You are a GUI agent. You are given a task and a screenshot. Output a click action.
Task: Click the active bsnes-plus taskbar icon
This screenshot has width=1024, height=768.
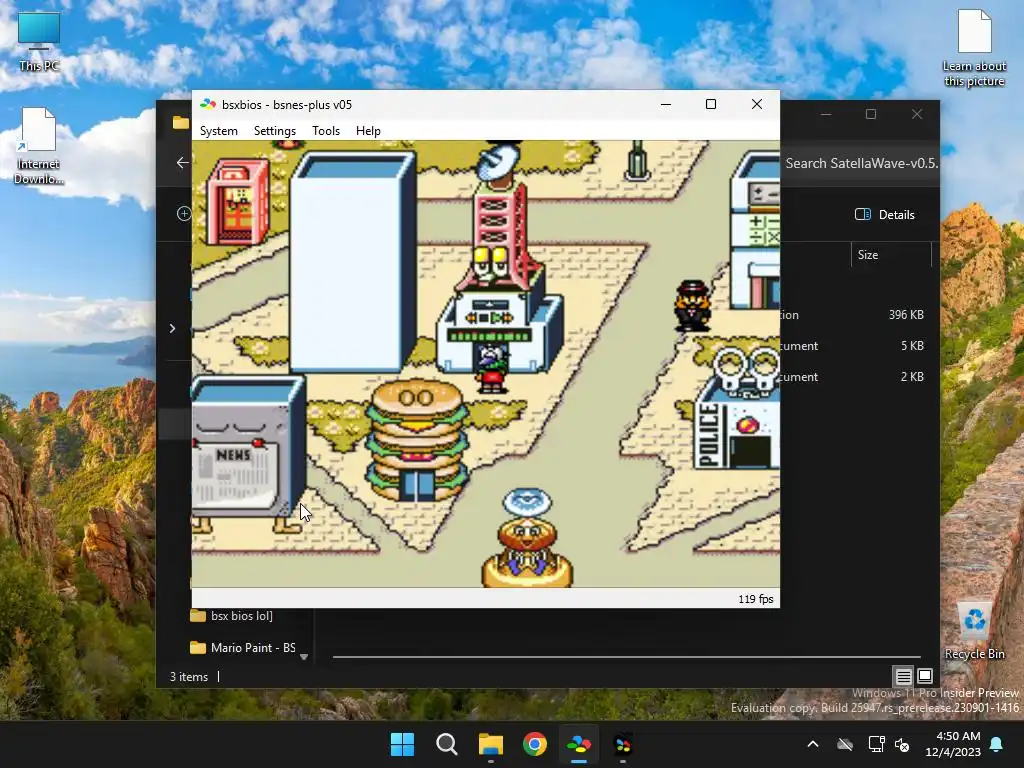click(x=579, y=744)
